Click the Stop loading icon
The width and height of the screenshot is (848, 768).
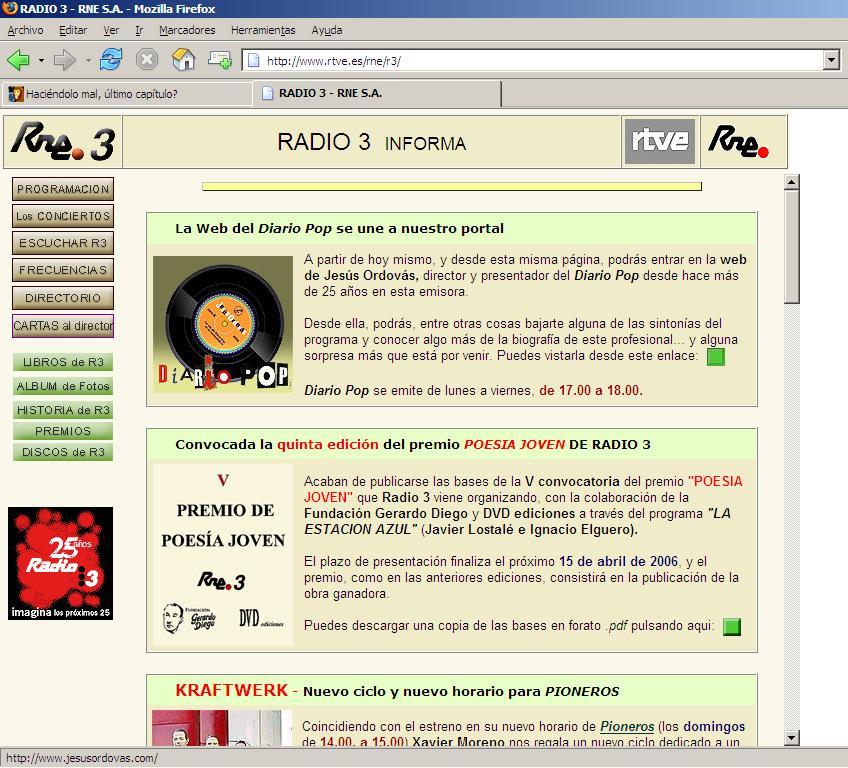click(x=147, y=60)
